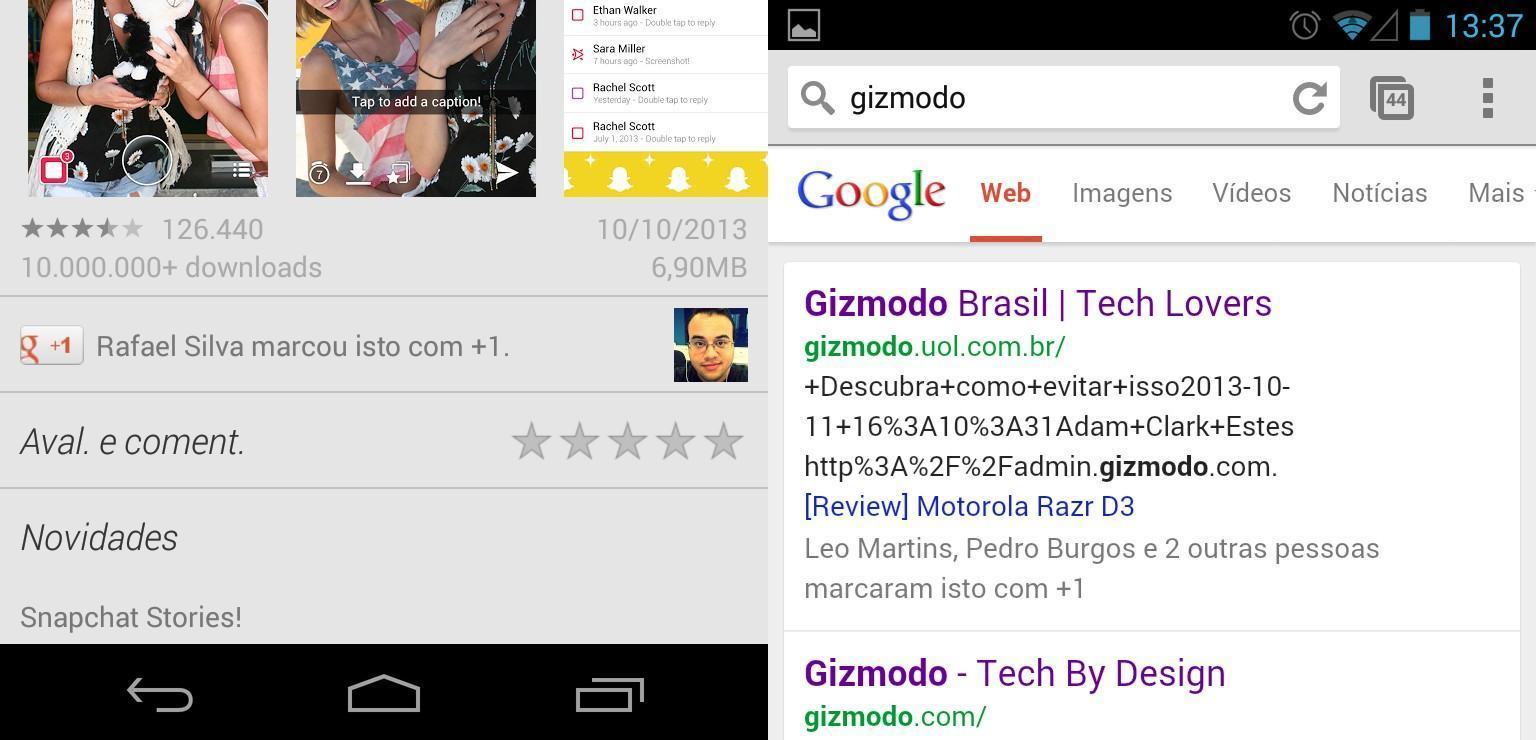Switch to the Notícias tab
This screenshot has height=740, width=1536.
click(x=1379, y=193)
